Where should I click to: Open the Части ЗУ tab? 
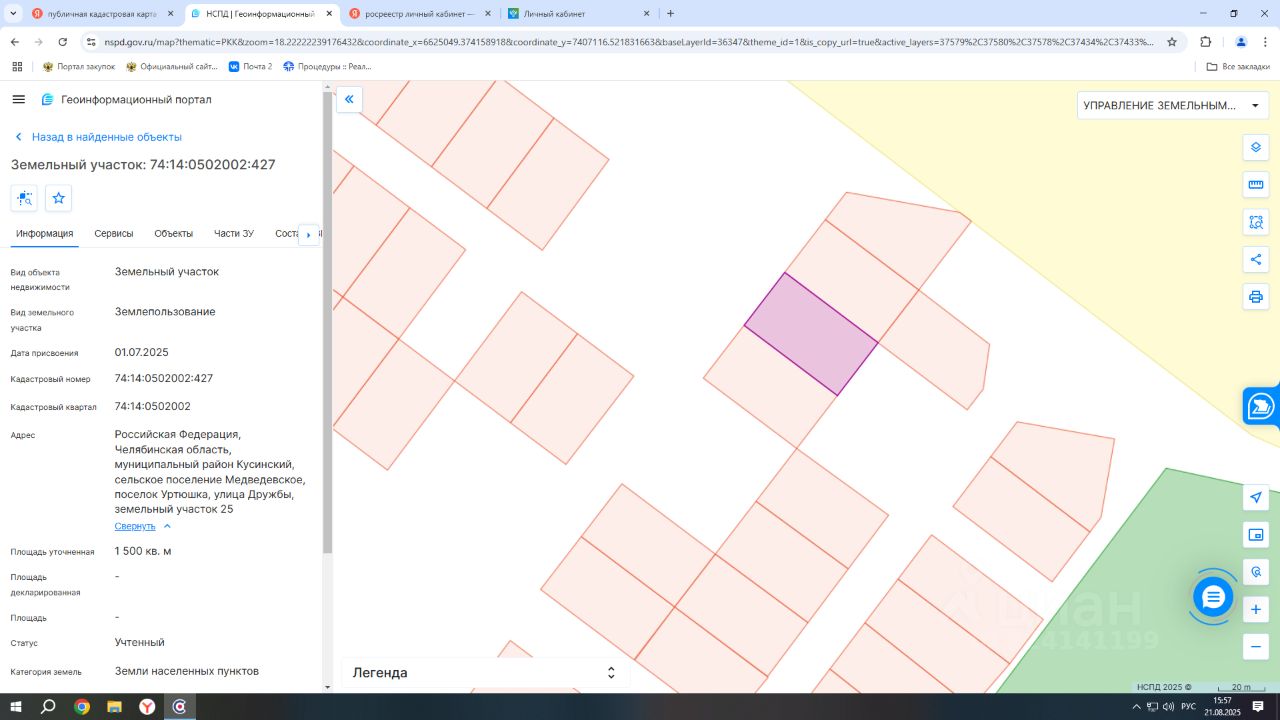tap(234, 234)
